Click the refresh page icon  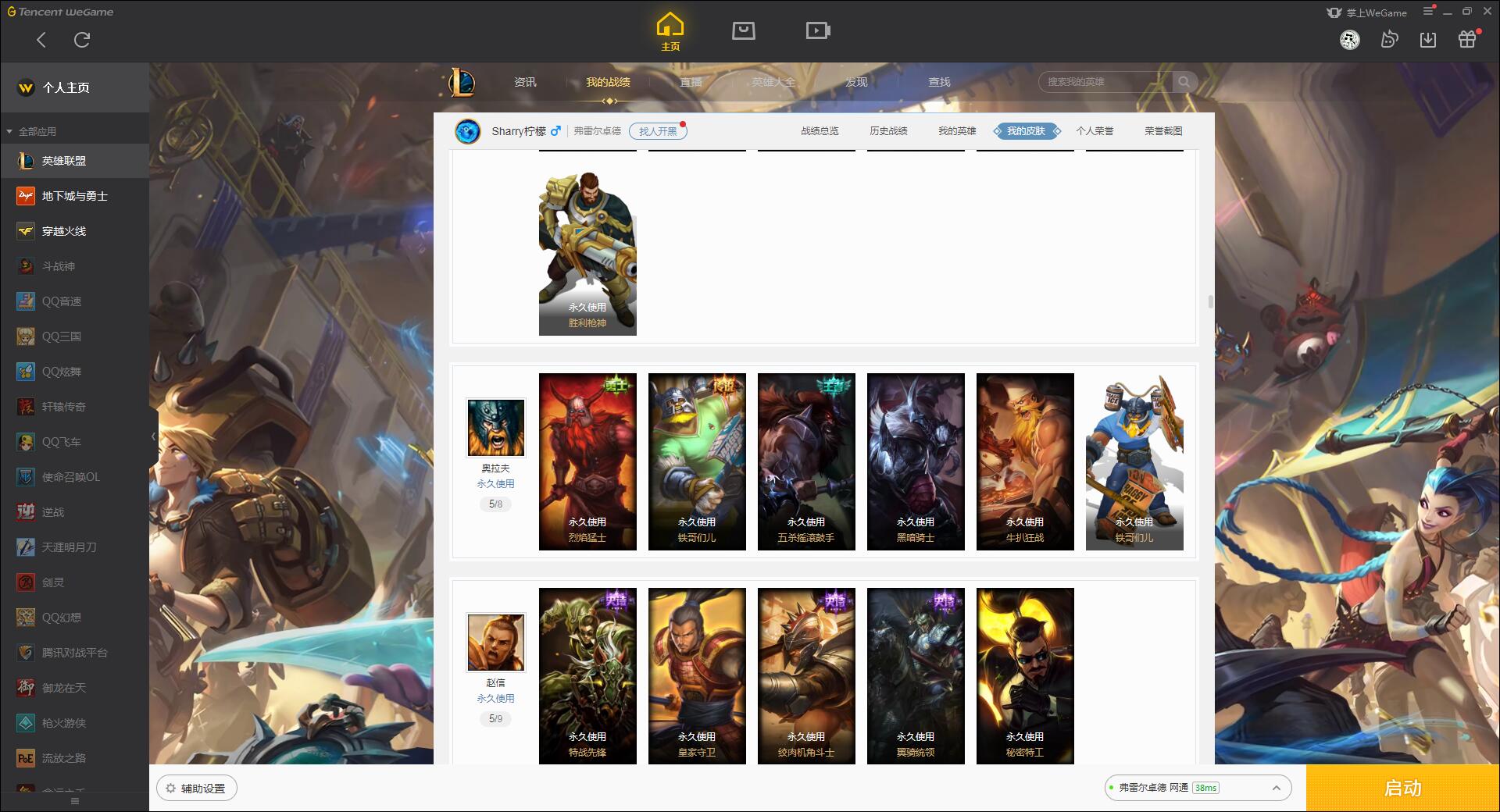click(x=82, y=40)
